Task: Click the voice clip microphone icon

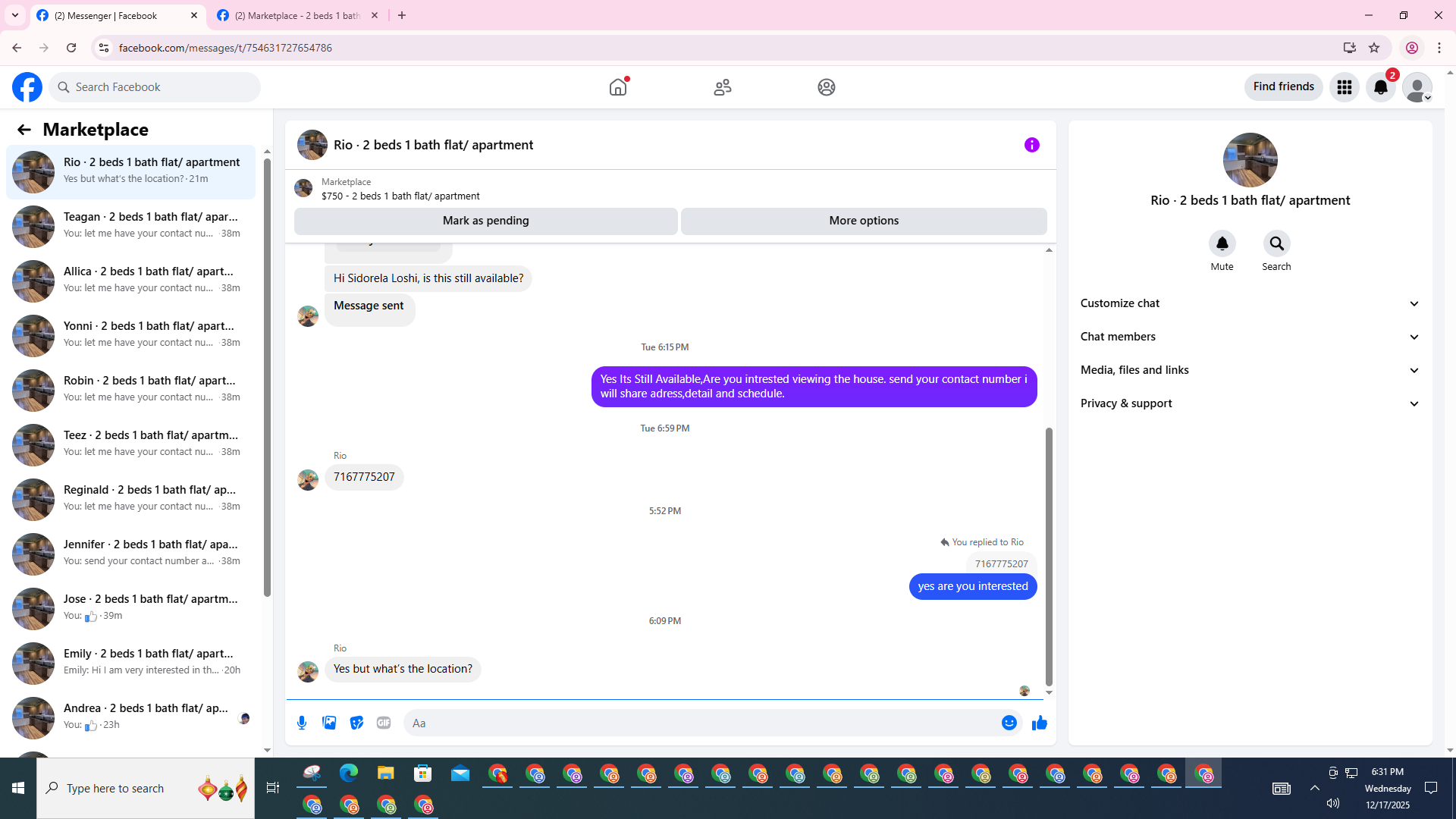Action: pos(302,723)
